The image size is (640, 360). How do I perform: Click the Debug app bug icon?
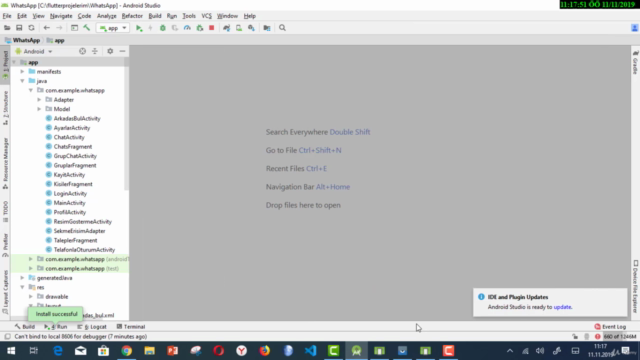click(162, 28)
